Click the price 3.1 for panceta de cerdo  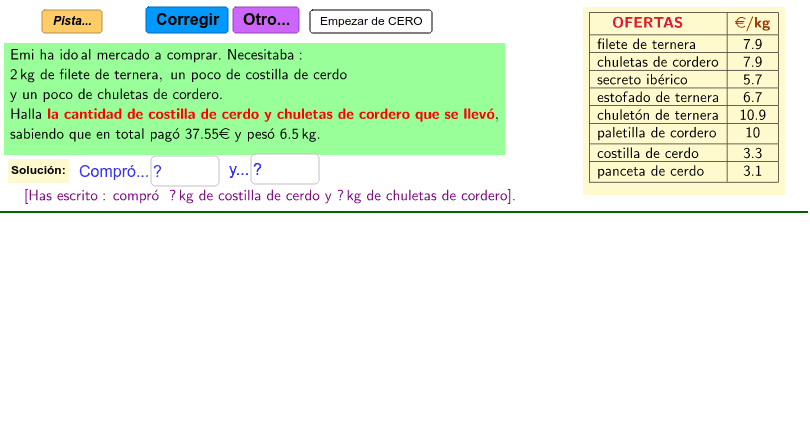pos(753,172)
